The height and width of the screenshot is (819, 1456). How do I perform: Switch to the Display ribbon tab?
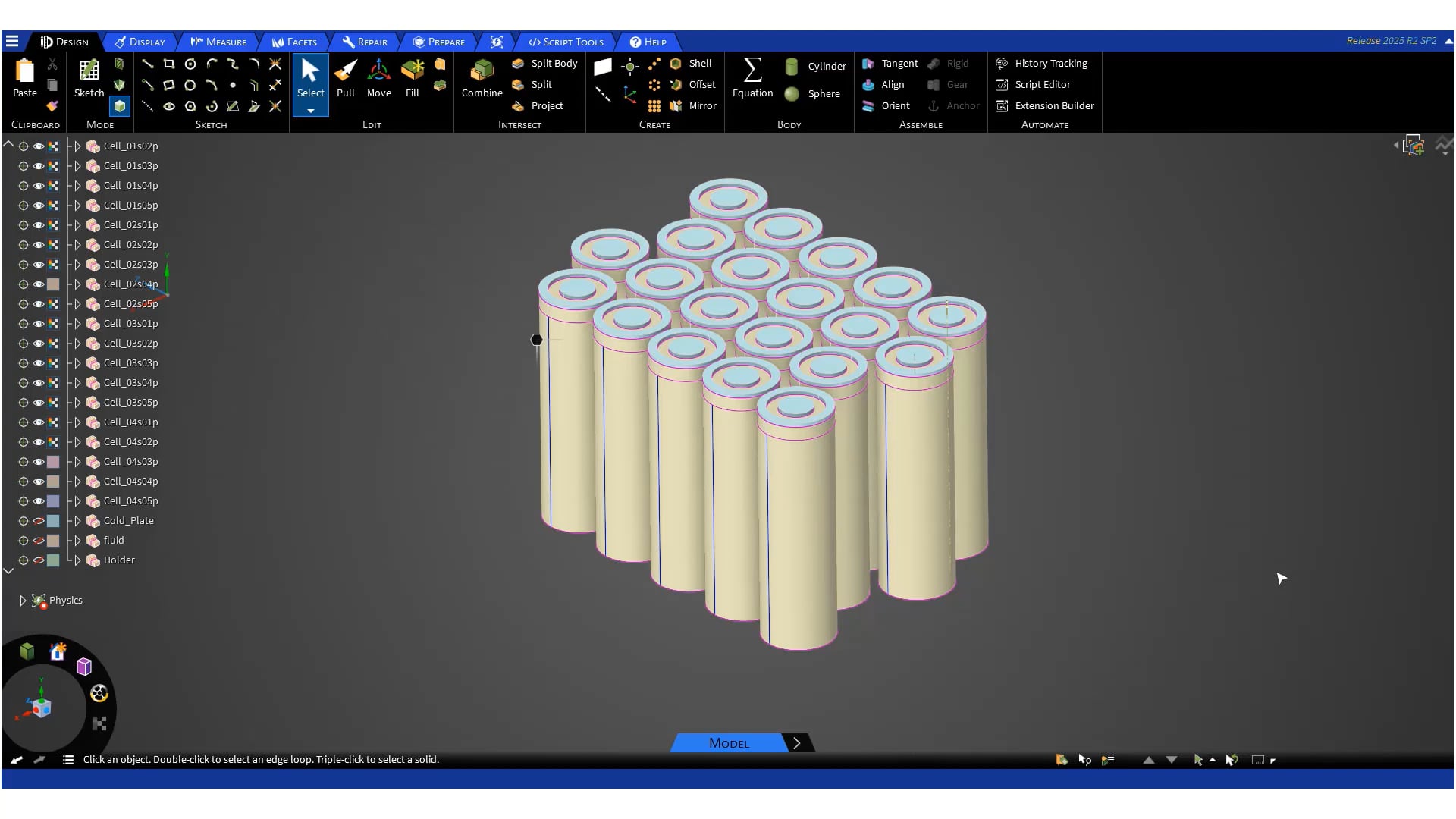click(x=140, y=42)
